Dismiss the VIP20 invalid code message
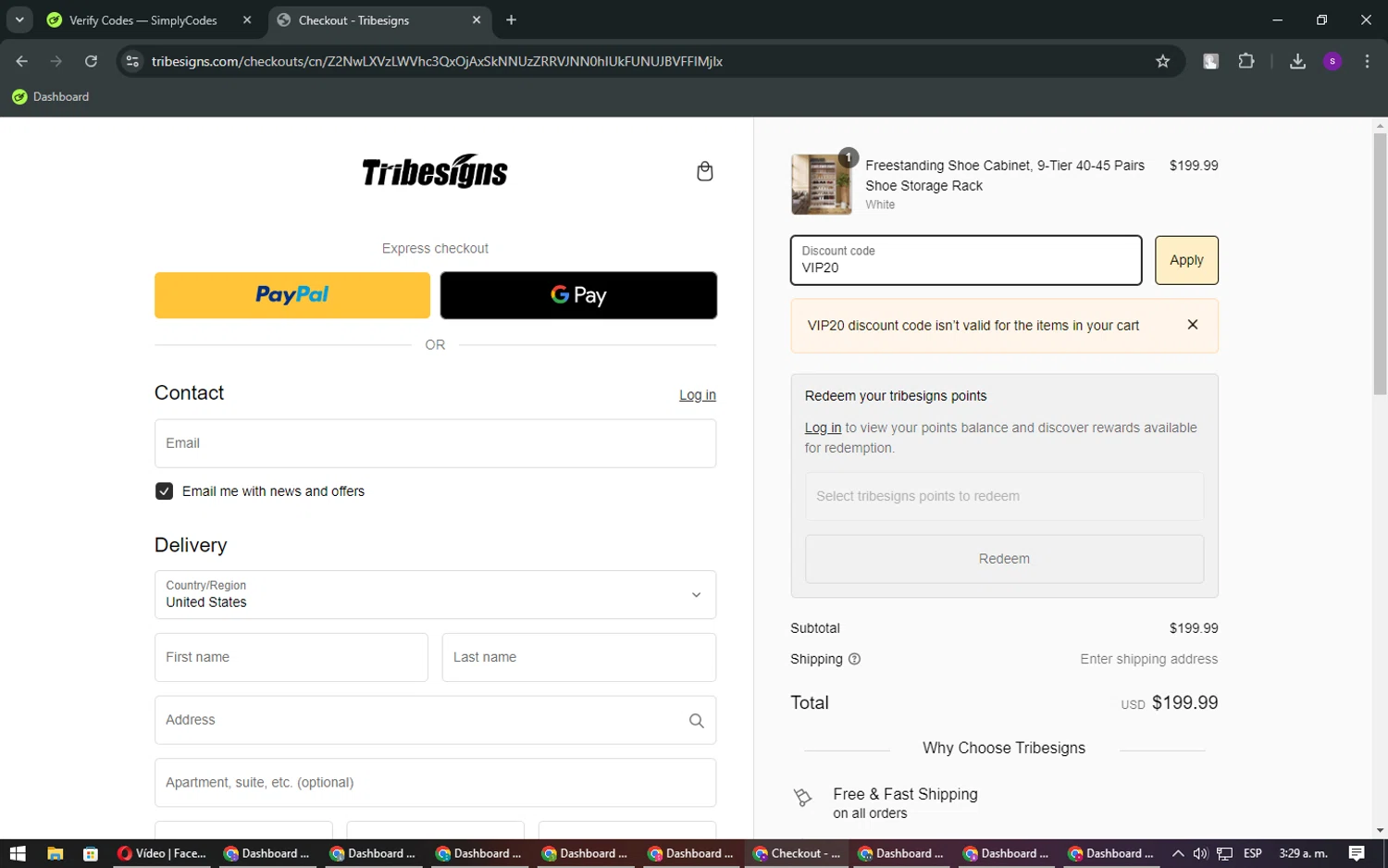Screen dimensions: 1388x868 (x=1192, y=325)
